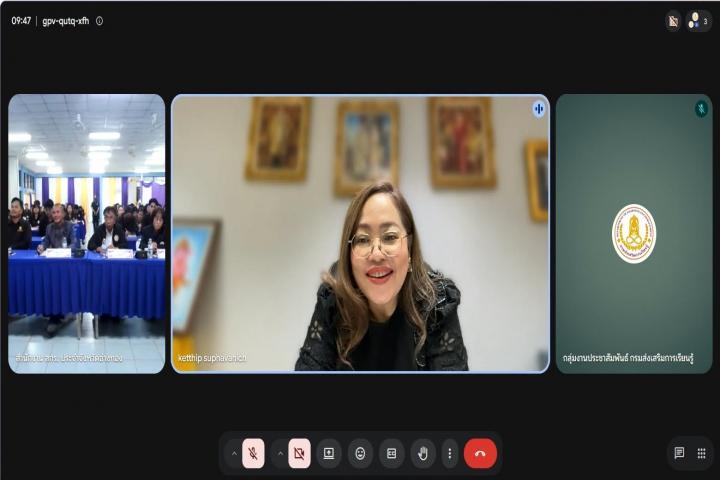Click the meeting details info icon
Image resolution: width=720 pixels, height=480 pixels.
tap(100, 21)
